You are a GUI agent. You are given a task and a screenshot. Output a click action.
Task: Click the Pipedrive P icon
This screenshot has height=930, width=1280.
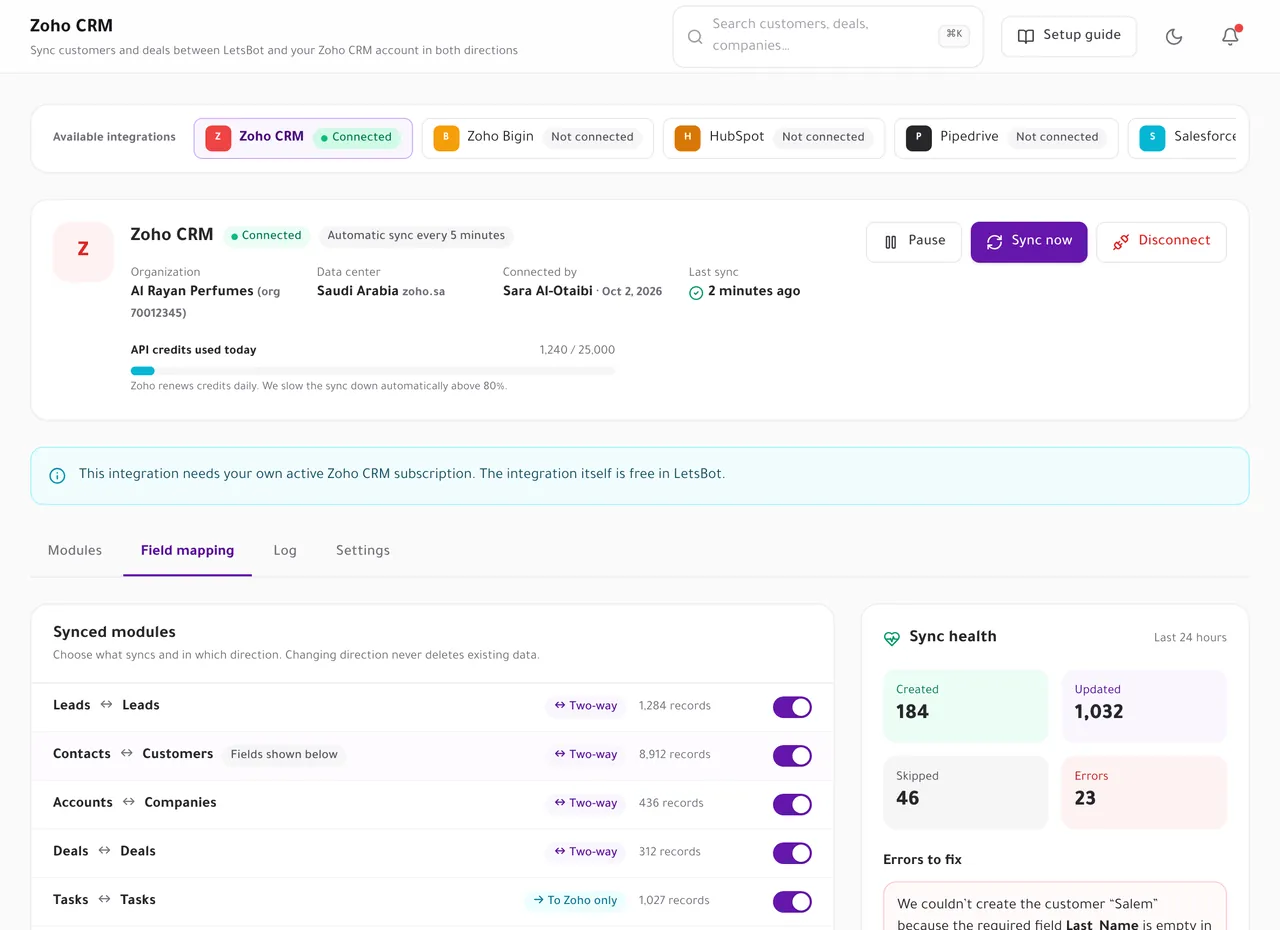pos(919,138)
